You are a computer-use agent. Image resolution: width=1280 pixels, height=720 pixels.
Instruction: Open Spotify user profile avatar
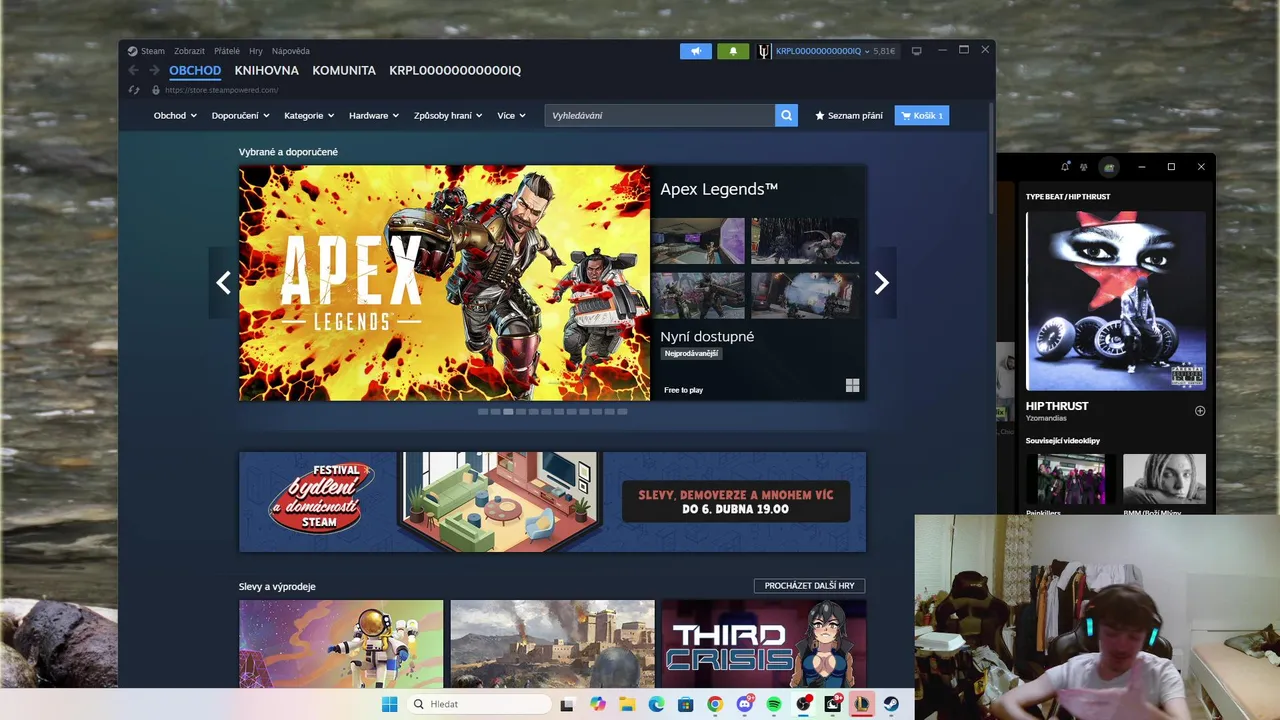click(1108, 167)
